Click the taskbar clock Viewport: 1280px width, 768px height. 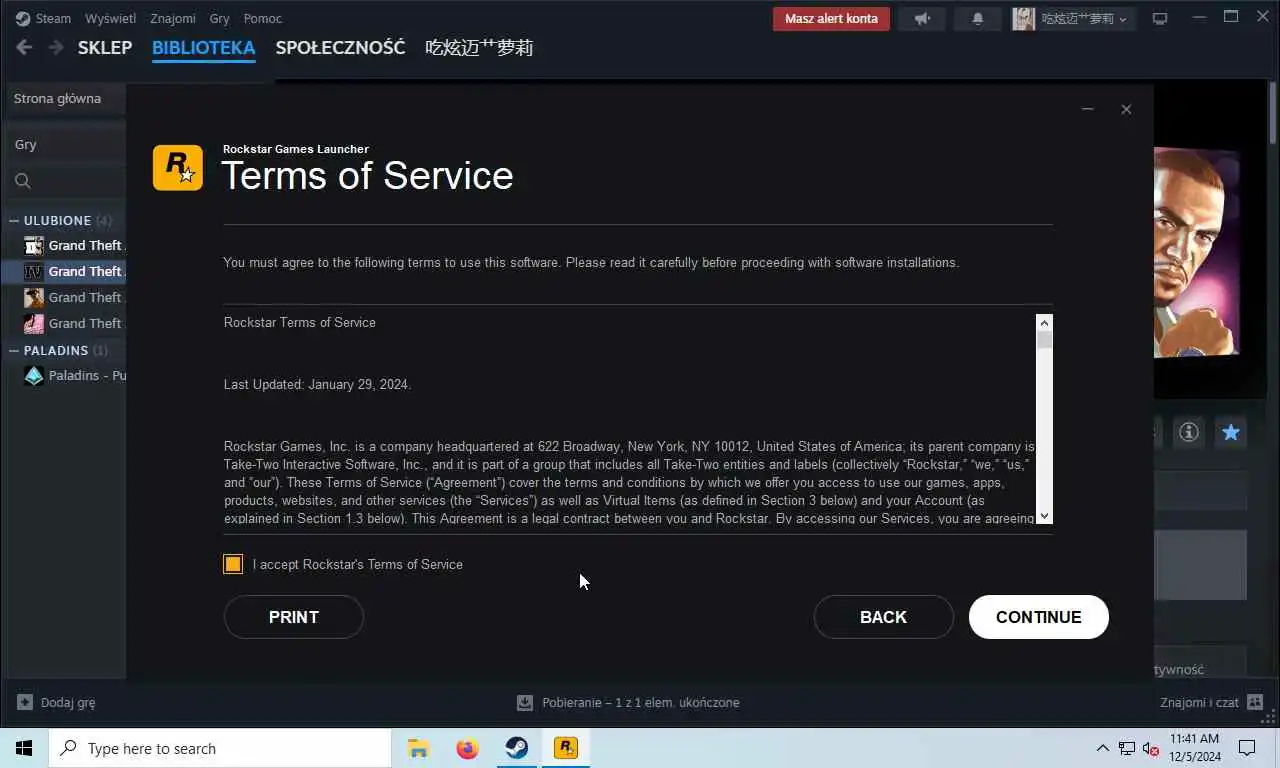(1194, 748)
